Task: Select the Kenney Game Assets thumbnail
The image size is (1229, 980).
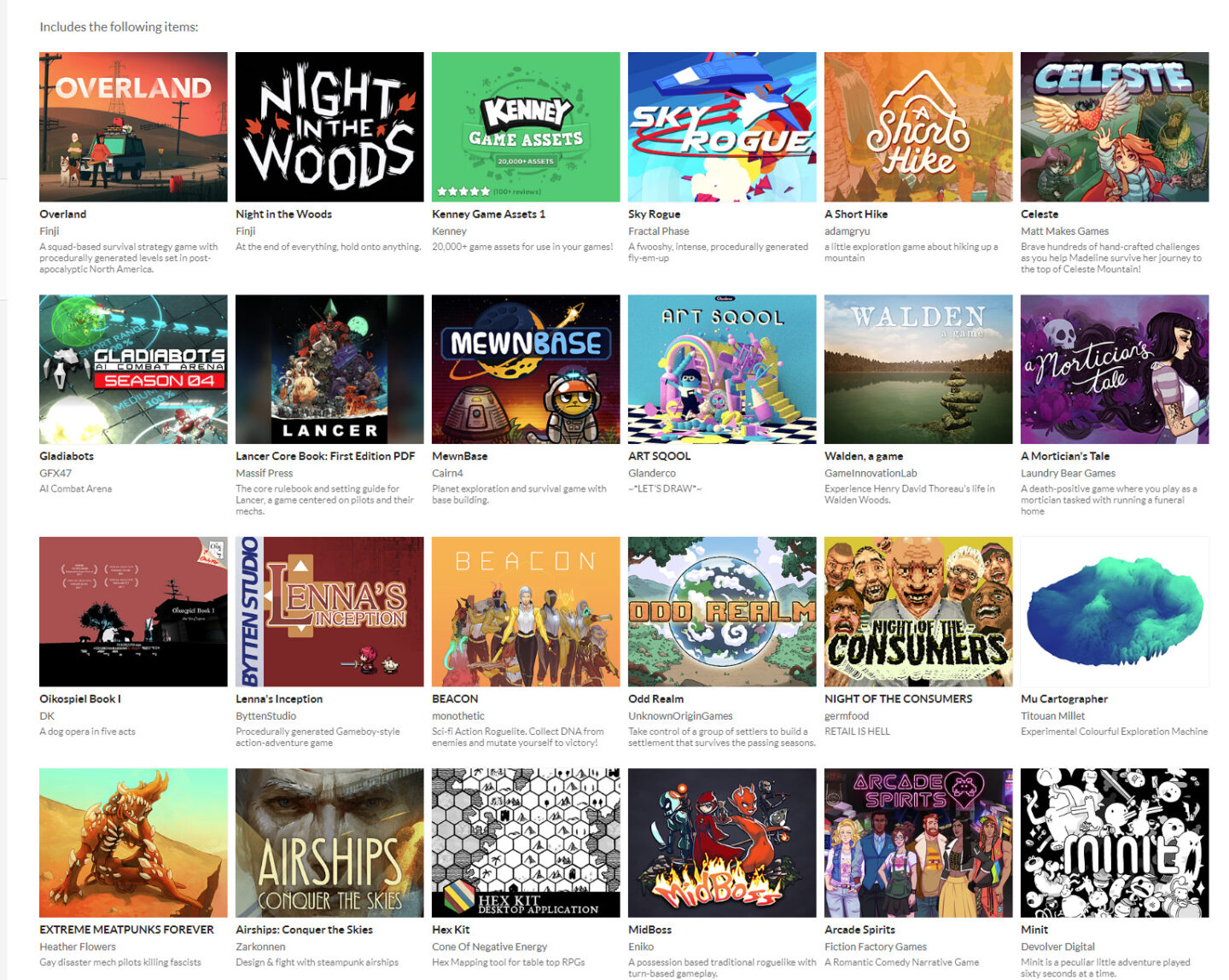Action: pos(526,126)
